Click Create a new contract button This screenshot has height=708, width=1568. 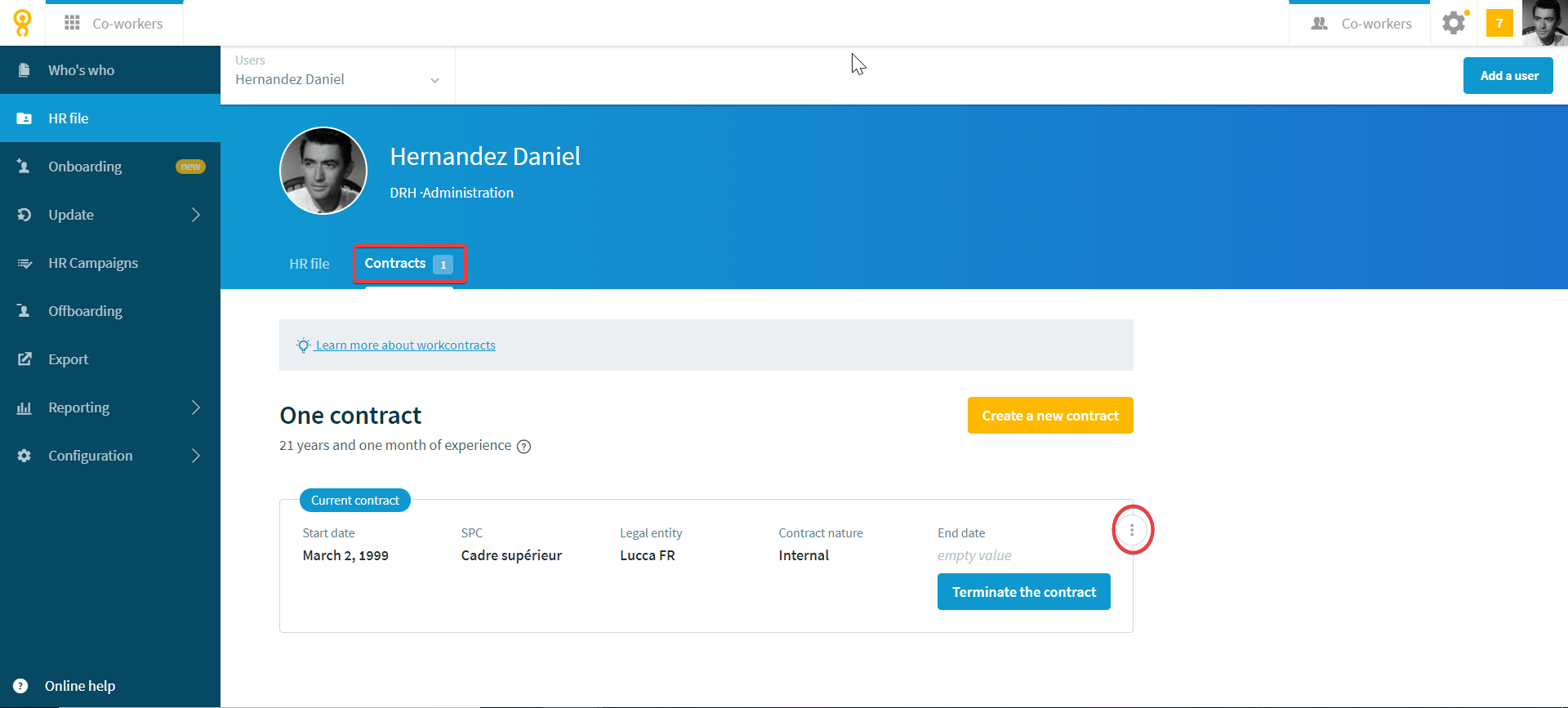tap(1050, 415)
